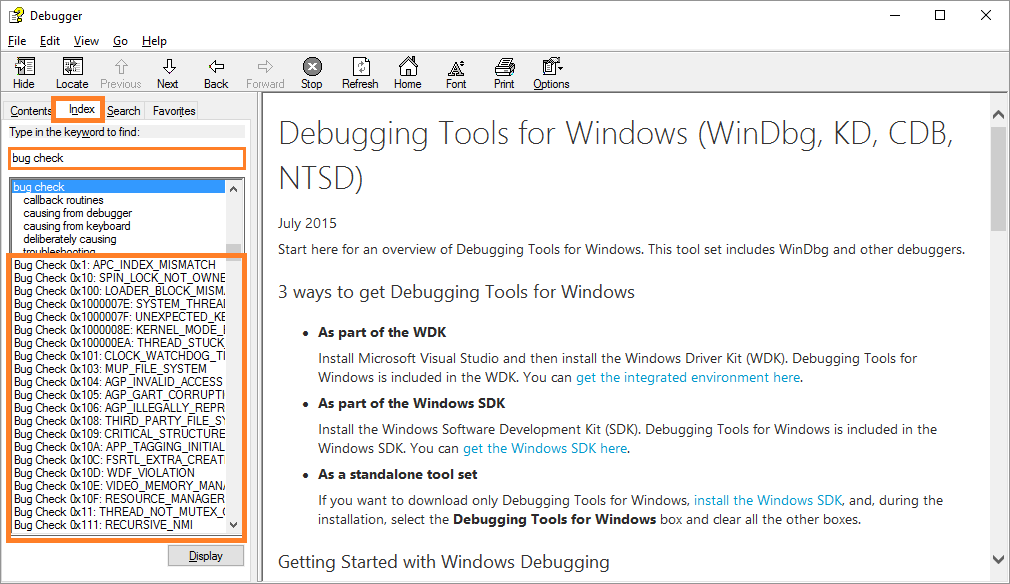Switch to the Favorites tab
This screenshot has width=1010, height=584.
click(x=174, y=111)
